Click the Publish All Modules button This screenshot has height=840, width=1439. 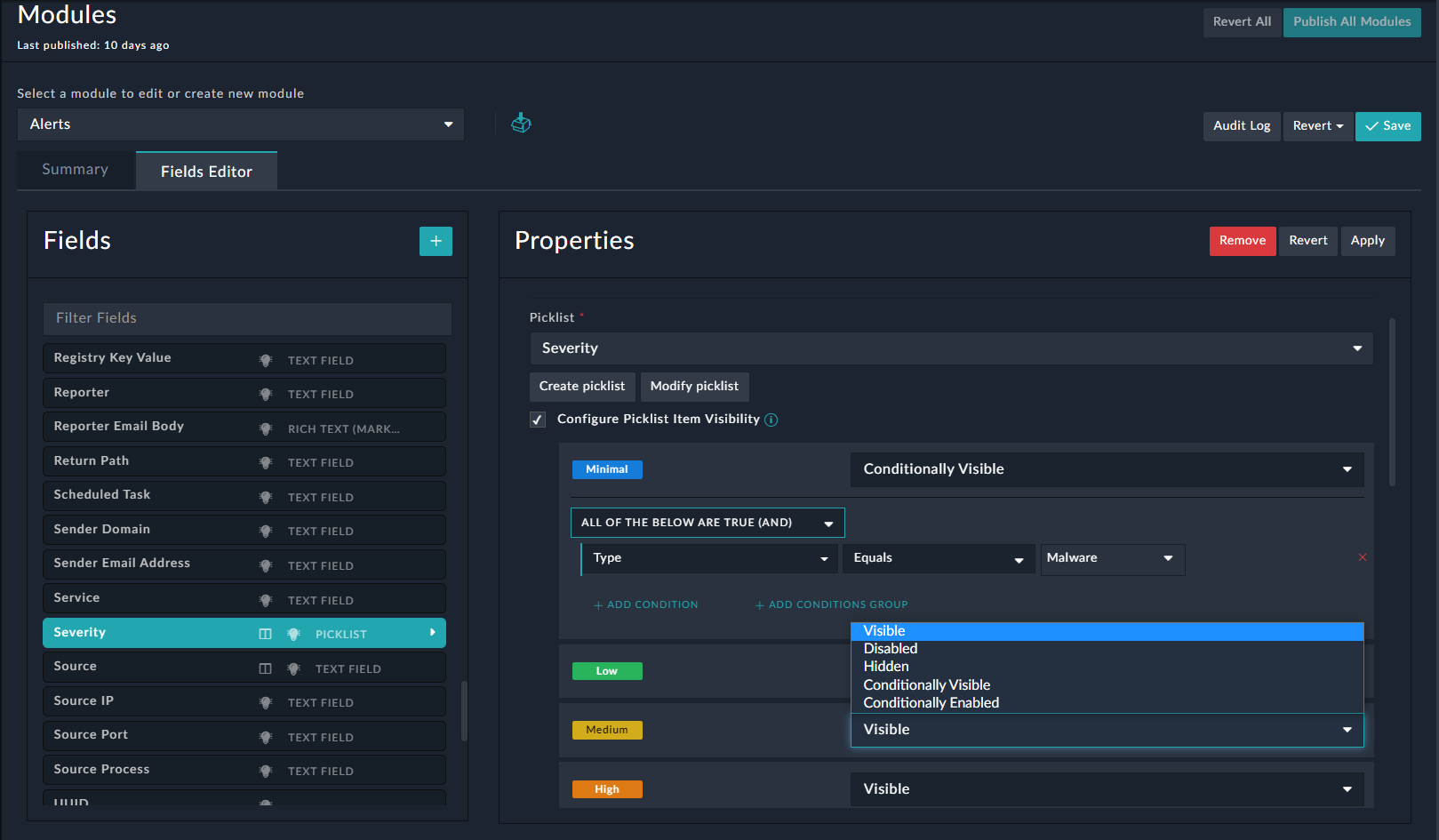tap(1352, 22)
